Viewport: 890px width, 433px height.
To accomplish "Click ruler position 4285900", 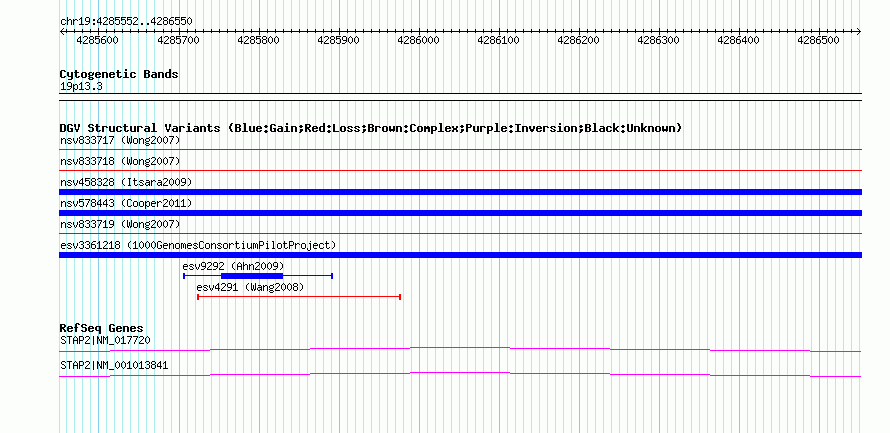I will pos(339,40).
